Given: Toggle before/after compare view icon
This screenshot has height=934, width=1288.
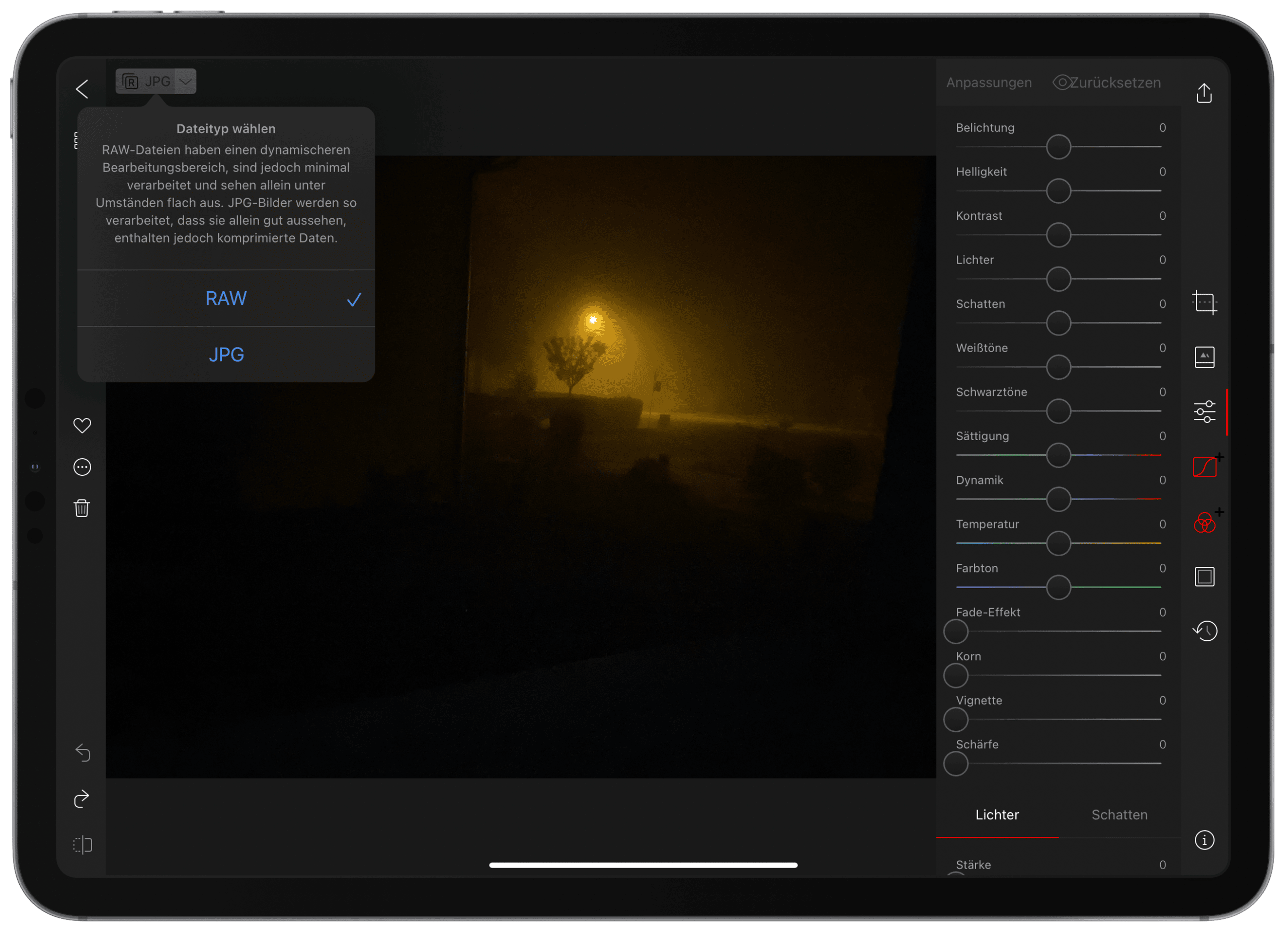Looking at the screenshot, I should point(83,845).
